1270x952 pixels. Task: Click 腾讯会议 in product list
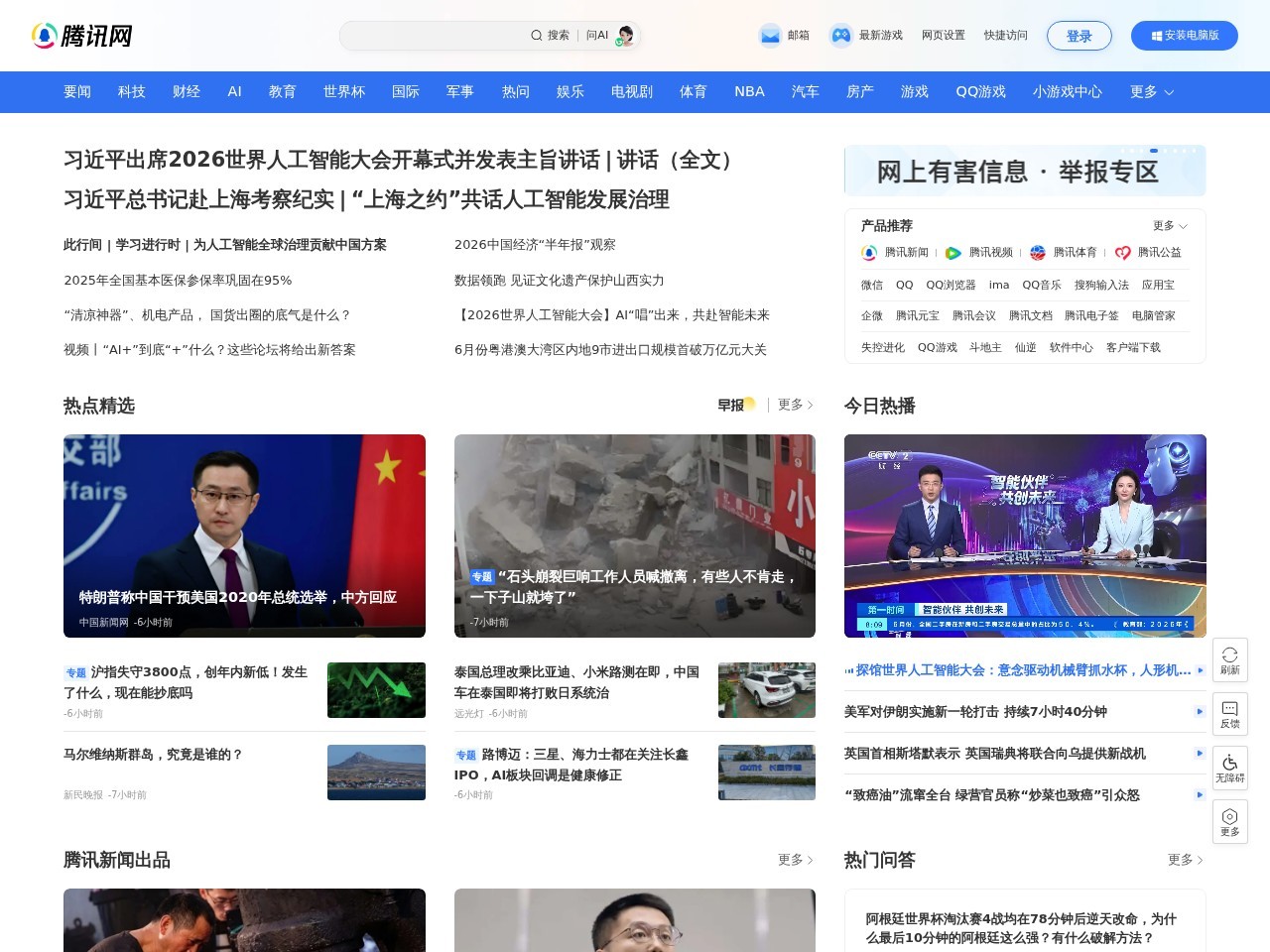tap(974, 316)
